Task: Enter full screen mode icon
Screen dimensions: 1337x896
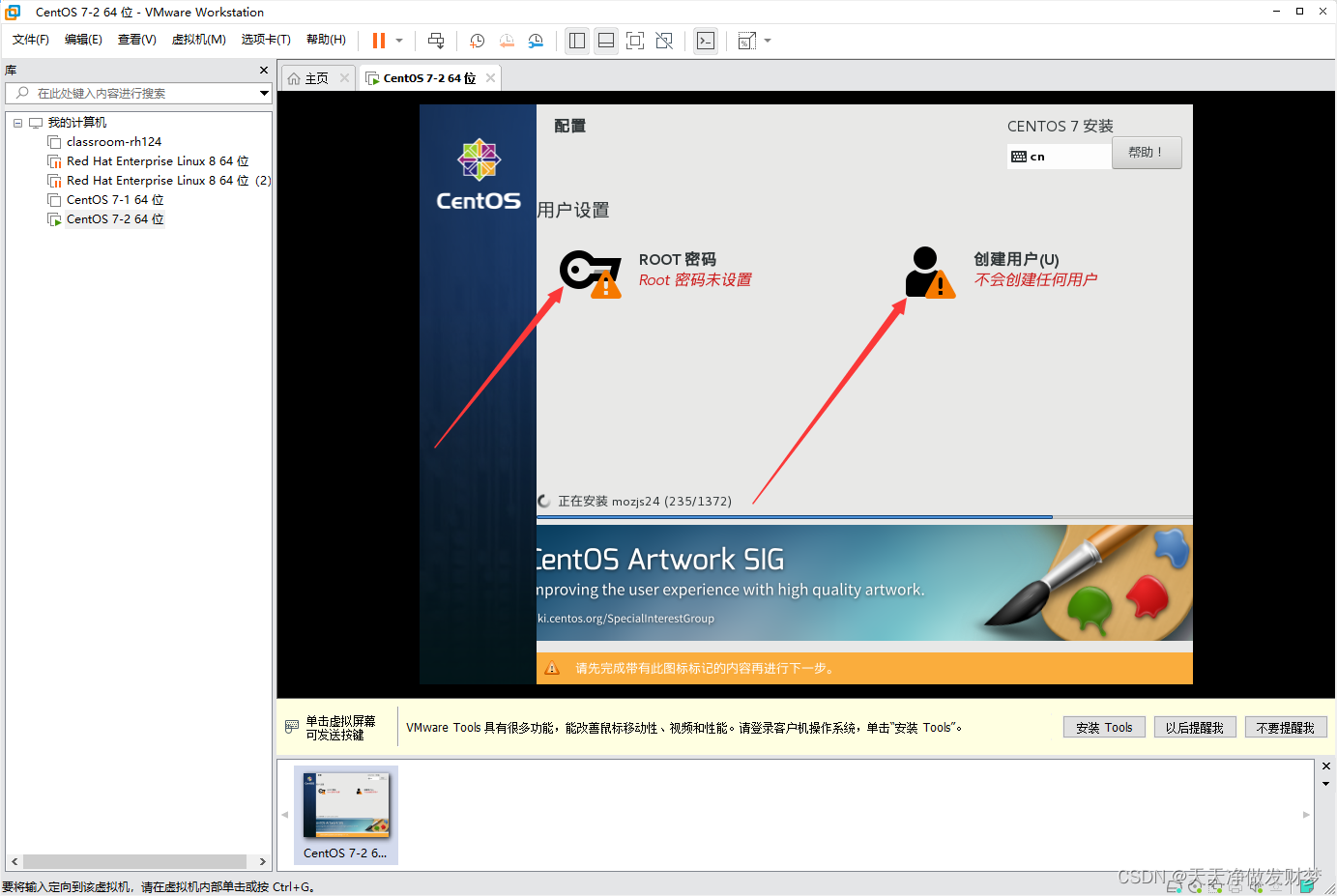Action: (x=635, y=41)
